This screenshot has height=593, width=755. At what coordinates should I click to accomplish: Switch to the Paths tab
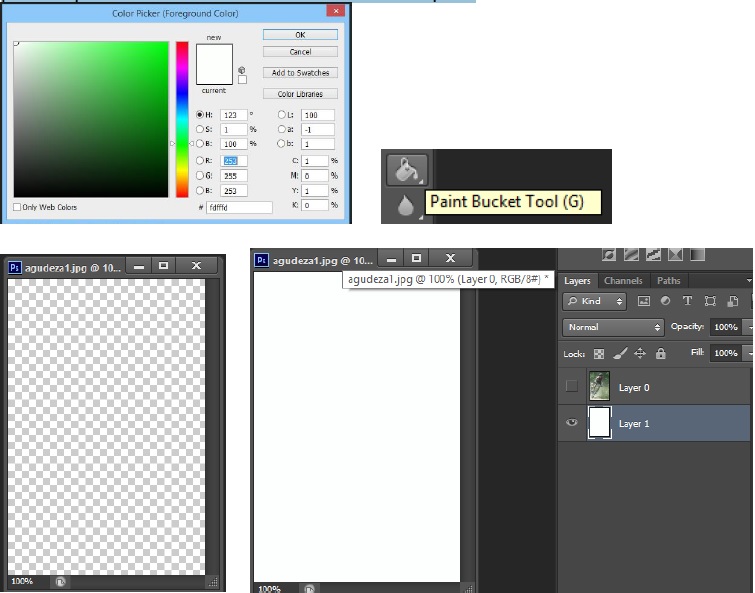[668, 281]
